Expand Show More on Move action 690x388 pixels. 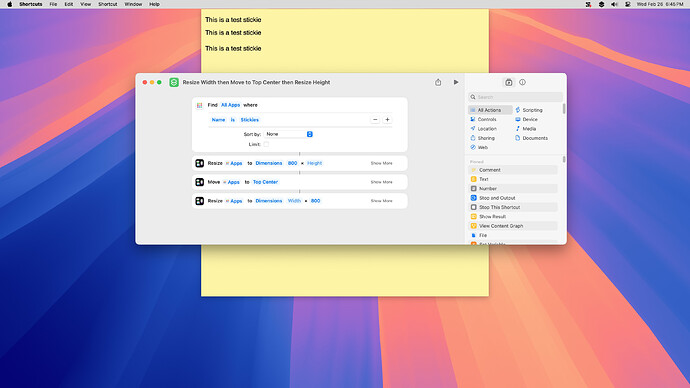coord(382,182)
